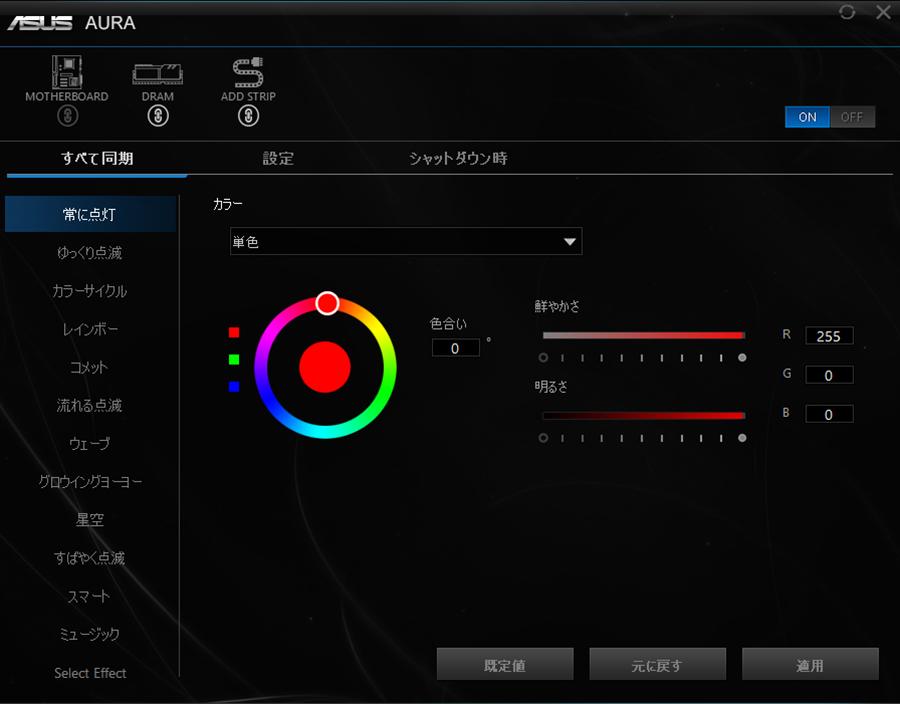Select ウェーブ effect

pyautogui.click(x=90, y=444)
